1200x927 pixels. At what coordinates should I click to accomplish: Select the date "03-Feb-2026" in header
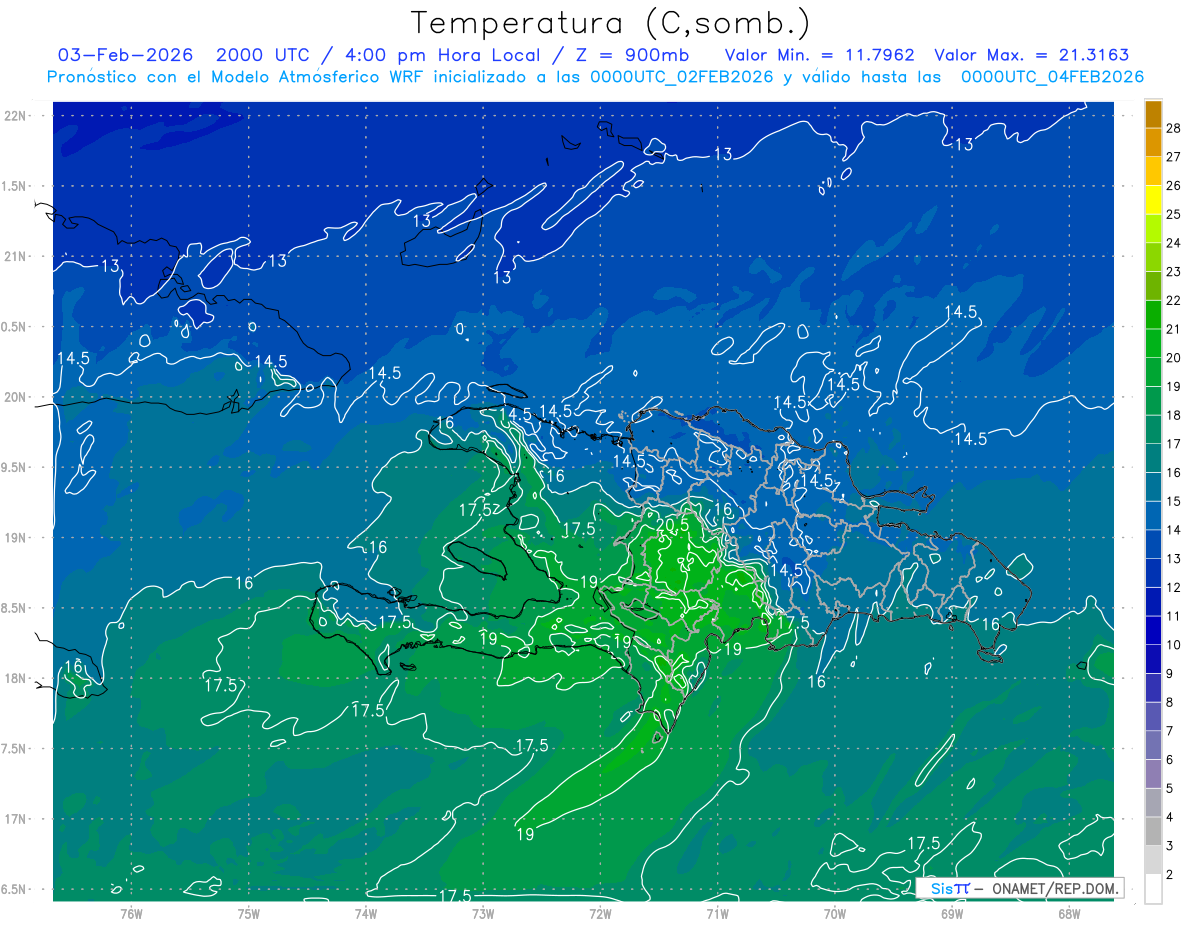[125, 55]
